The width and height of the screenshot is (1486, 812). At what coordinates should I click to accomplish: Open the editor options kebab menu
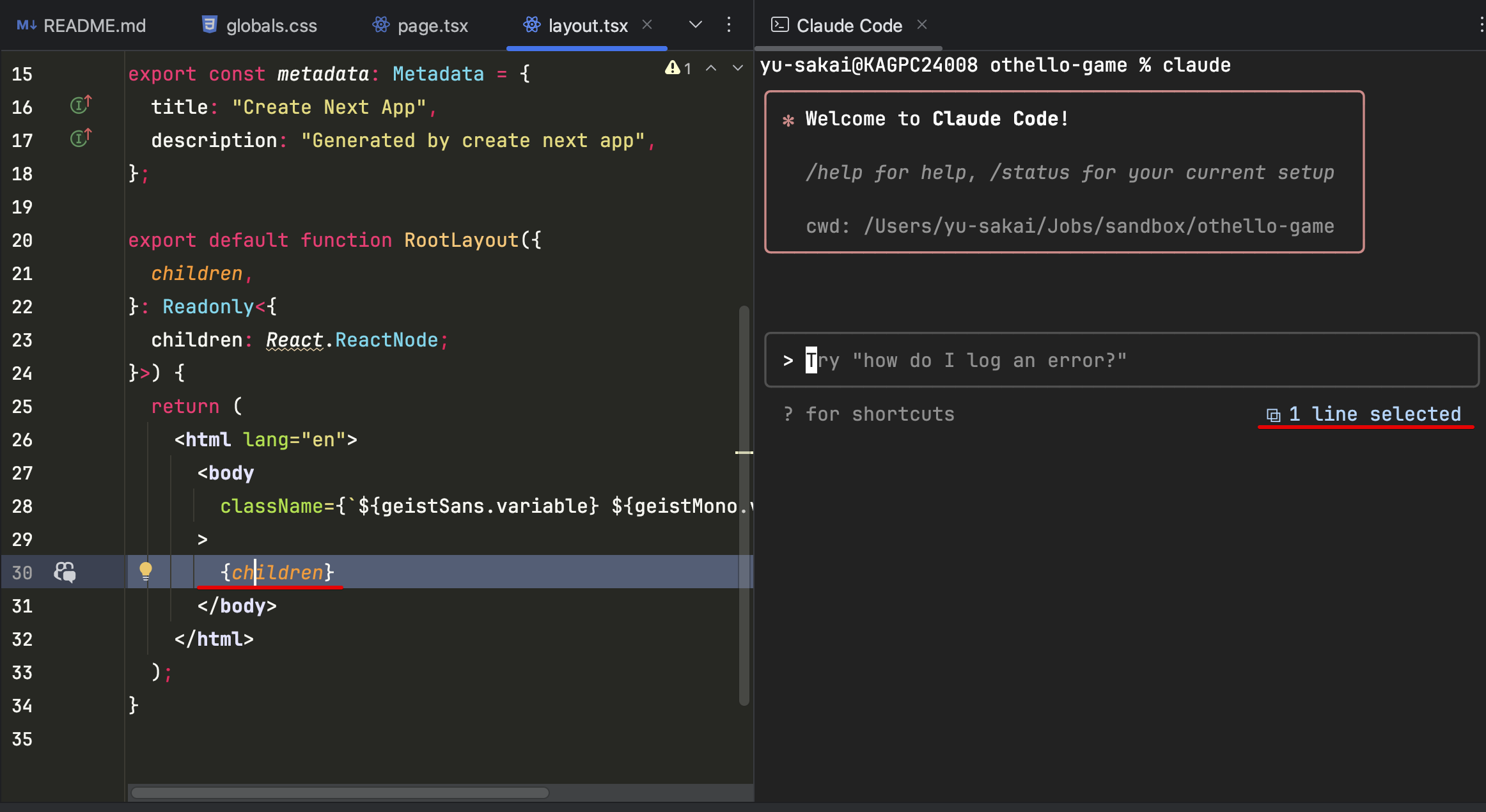click(728, 25)
